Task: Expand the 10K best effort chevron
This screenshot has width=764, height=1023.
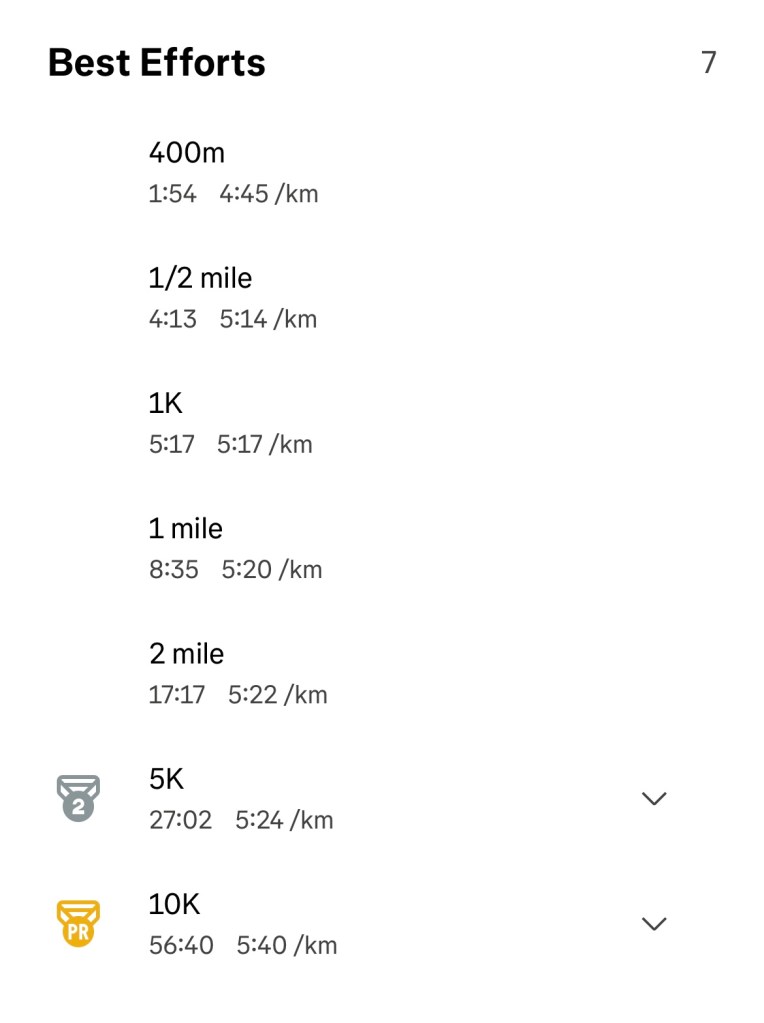Action: coord(653,923)
